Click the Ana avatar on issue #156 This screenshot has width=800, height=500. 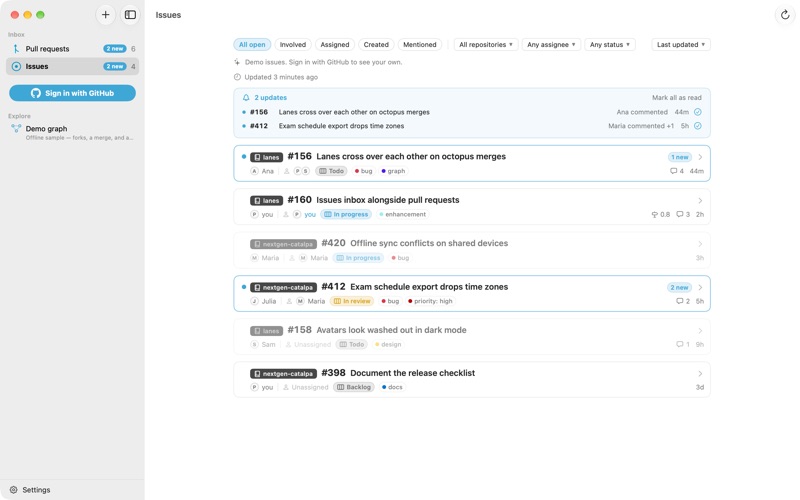[254, 171]
